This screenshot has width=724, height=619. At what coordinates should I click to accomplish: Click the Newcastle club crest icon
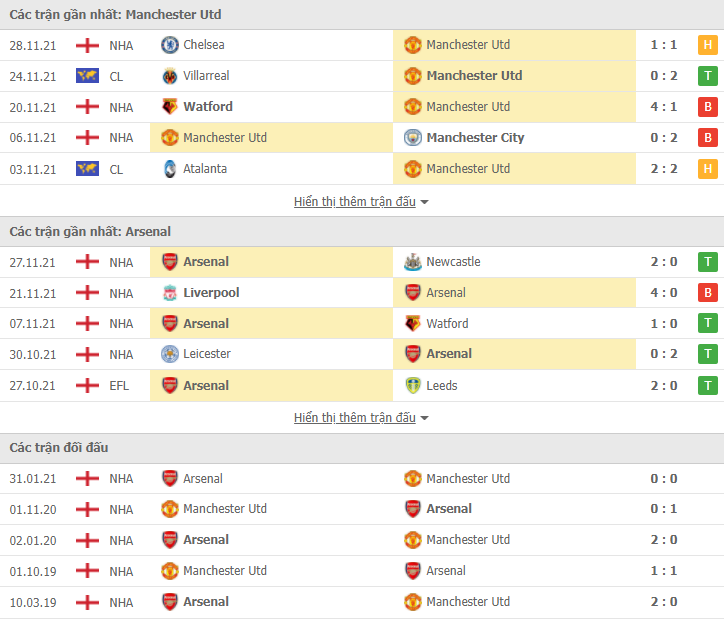pyautogui.click(x=413, y=262)
